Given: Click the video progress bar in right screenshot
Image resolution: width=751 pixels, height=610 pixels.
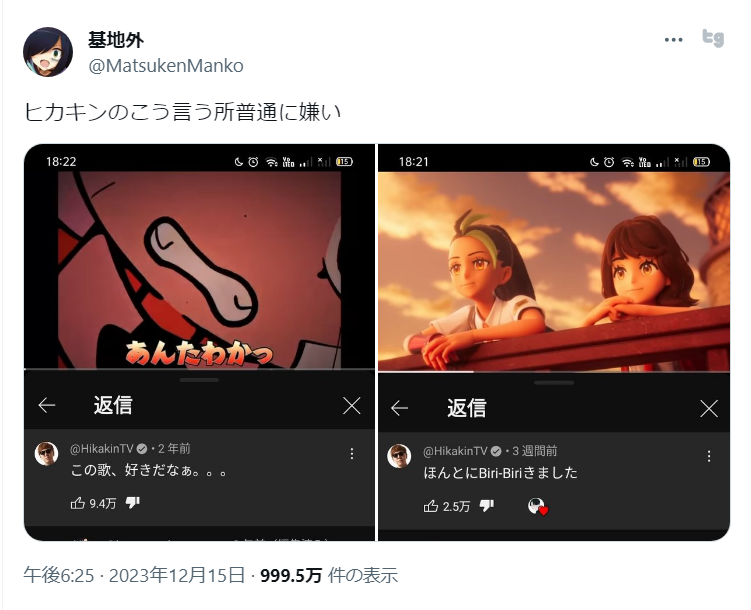Looking at the screenshot, I should pos(554,372).
